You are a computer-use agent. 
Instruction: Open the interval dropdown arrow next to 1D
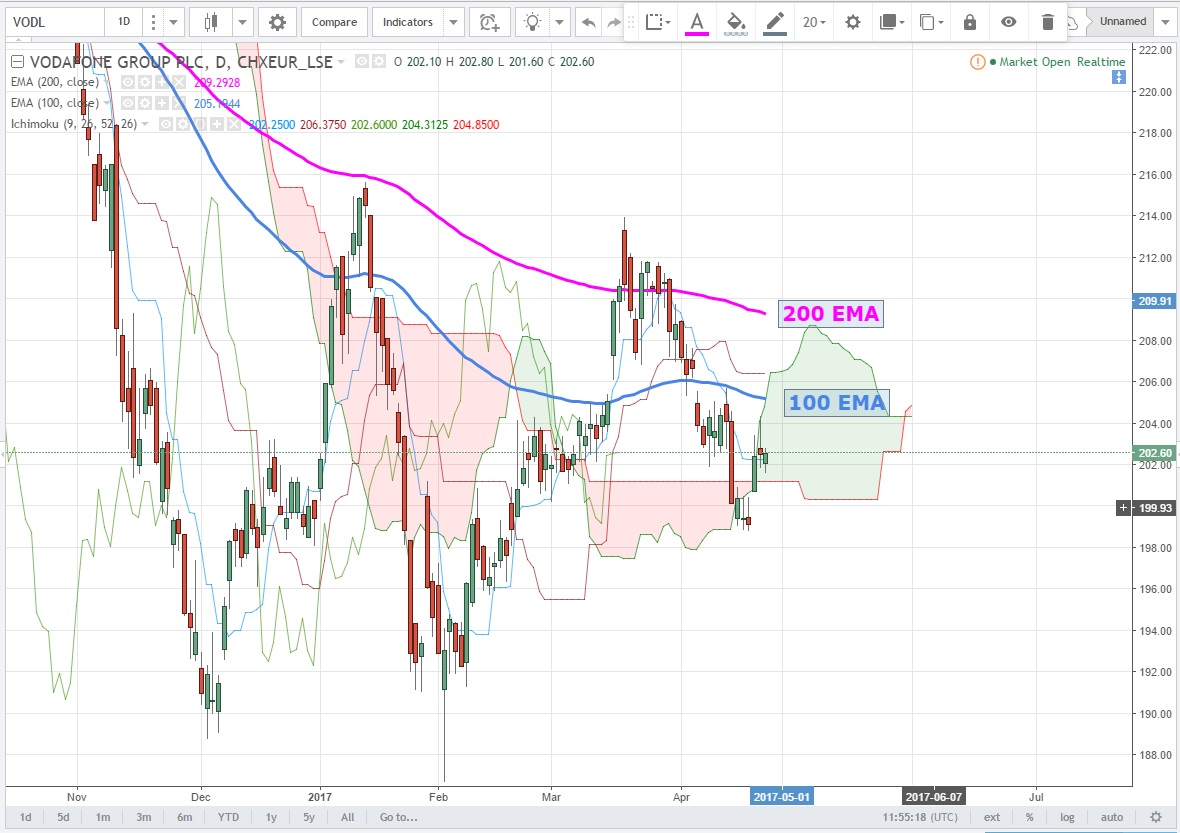click(x=173, y=23)
